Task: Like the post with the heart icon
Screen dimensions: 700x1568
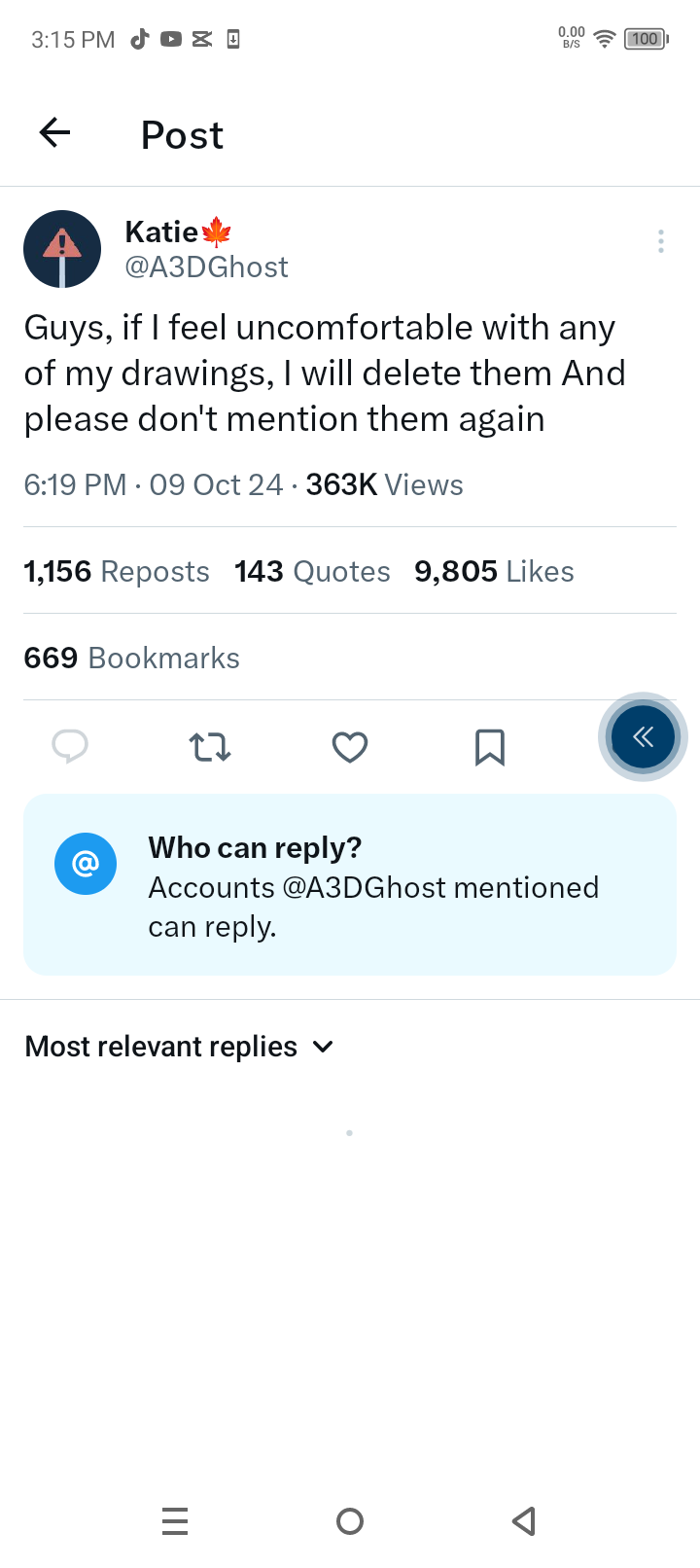Action: [350, 747]
